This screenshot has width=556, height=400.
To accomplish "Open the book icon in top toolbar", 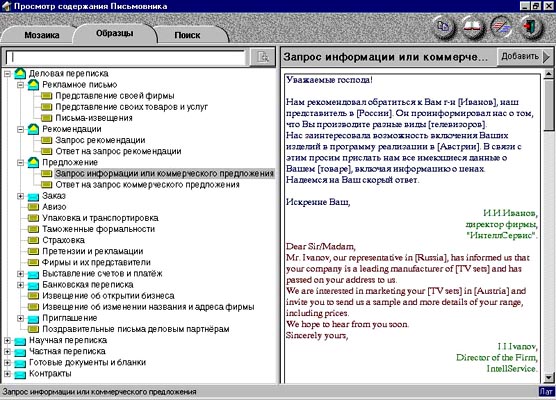I will 473,27.
